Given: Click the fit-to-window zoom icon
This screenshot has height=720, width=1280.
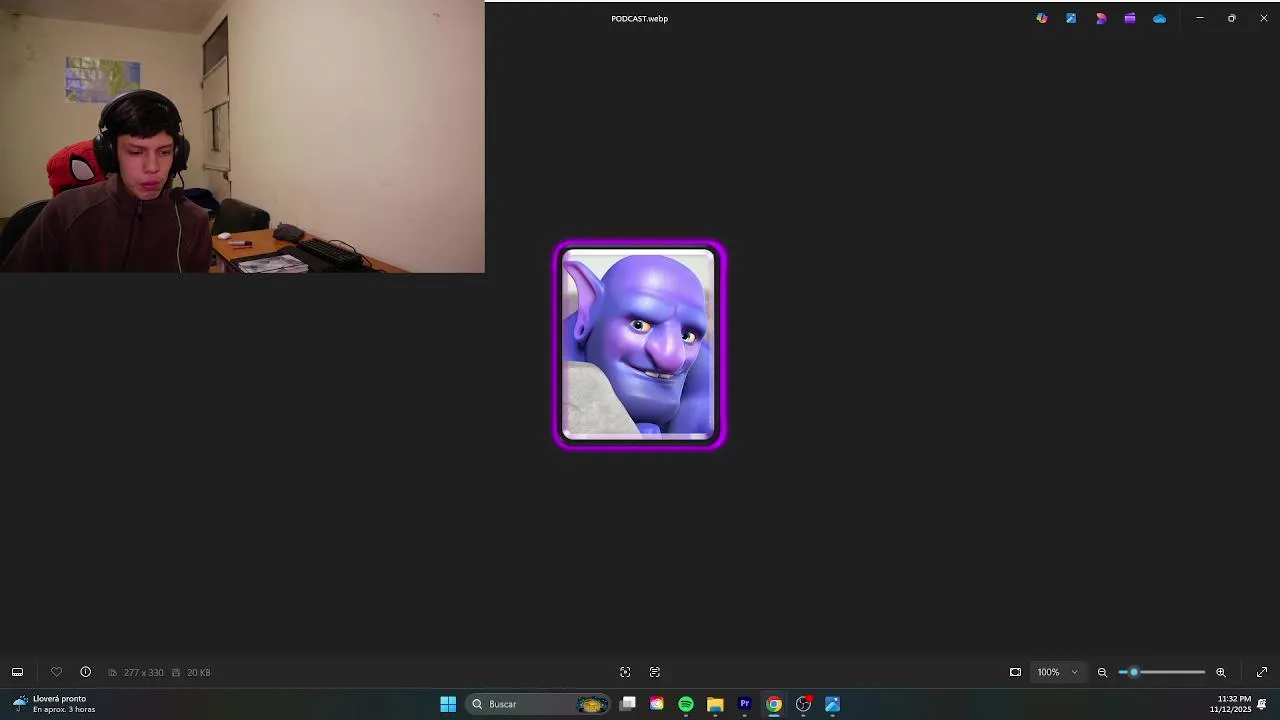Looking at the screenshot, I should pyautogui.click(x=1015, y=672).
